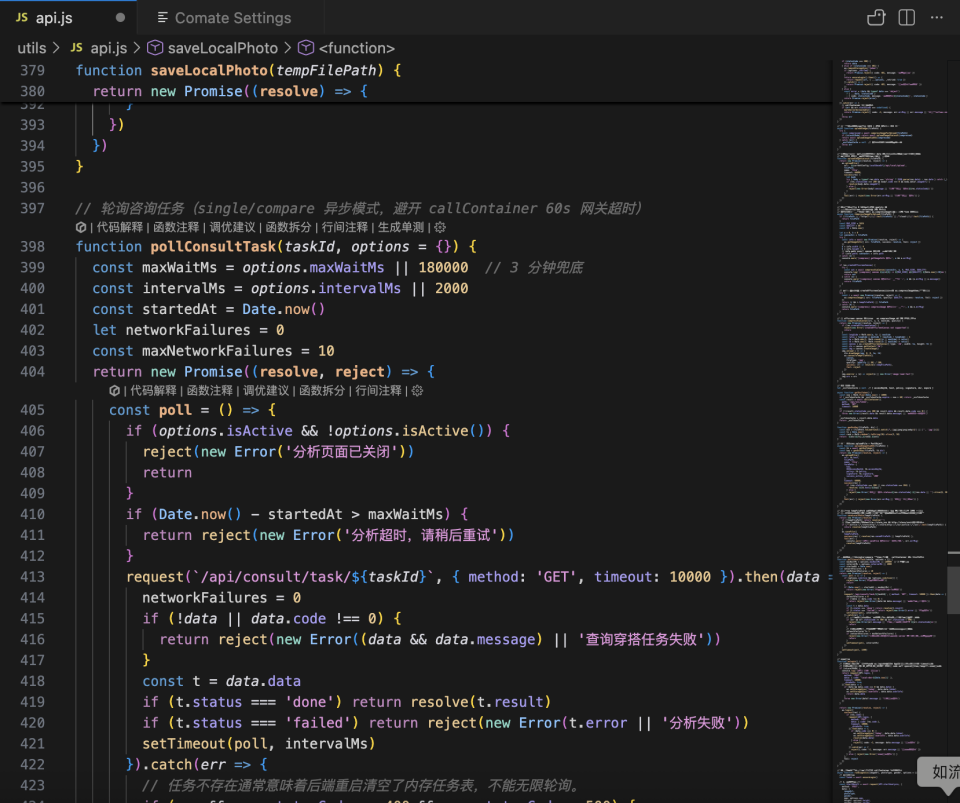Click Comate hexagon icon above const poll
This screenshot has width=960, height=803.
[x=114, y=390]
